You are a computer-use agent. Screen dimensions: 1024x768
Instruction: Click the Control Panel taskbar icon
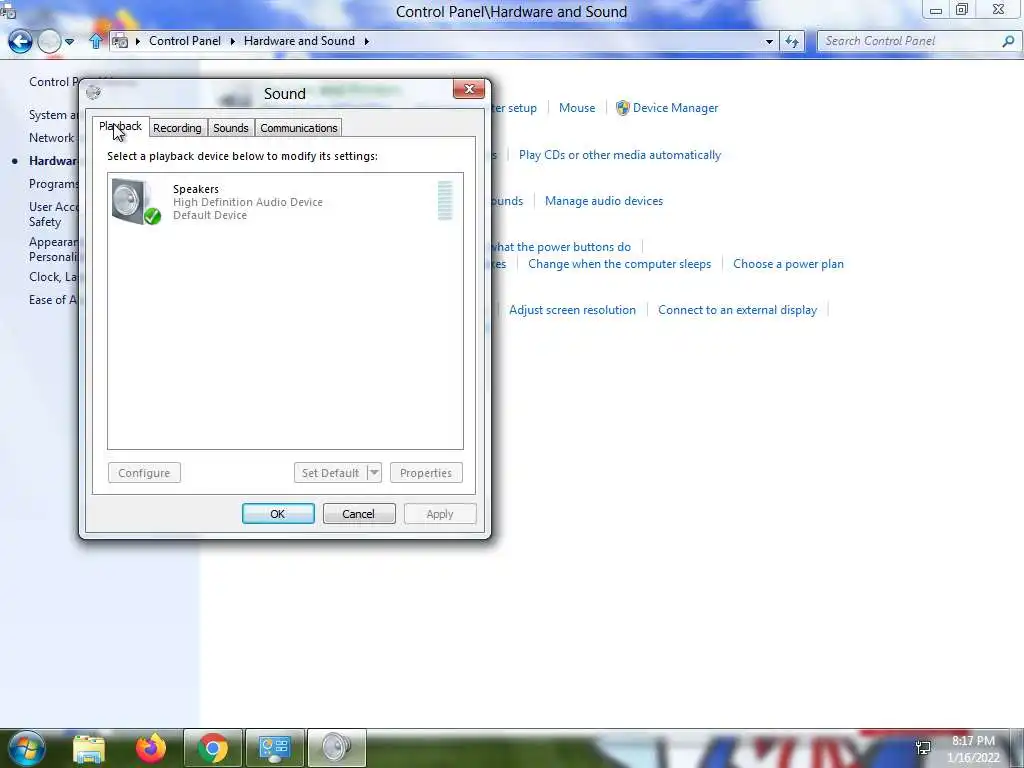(274, 748)
